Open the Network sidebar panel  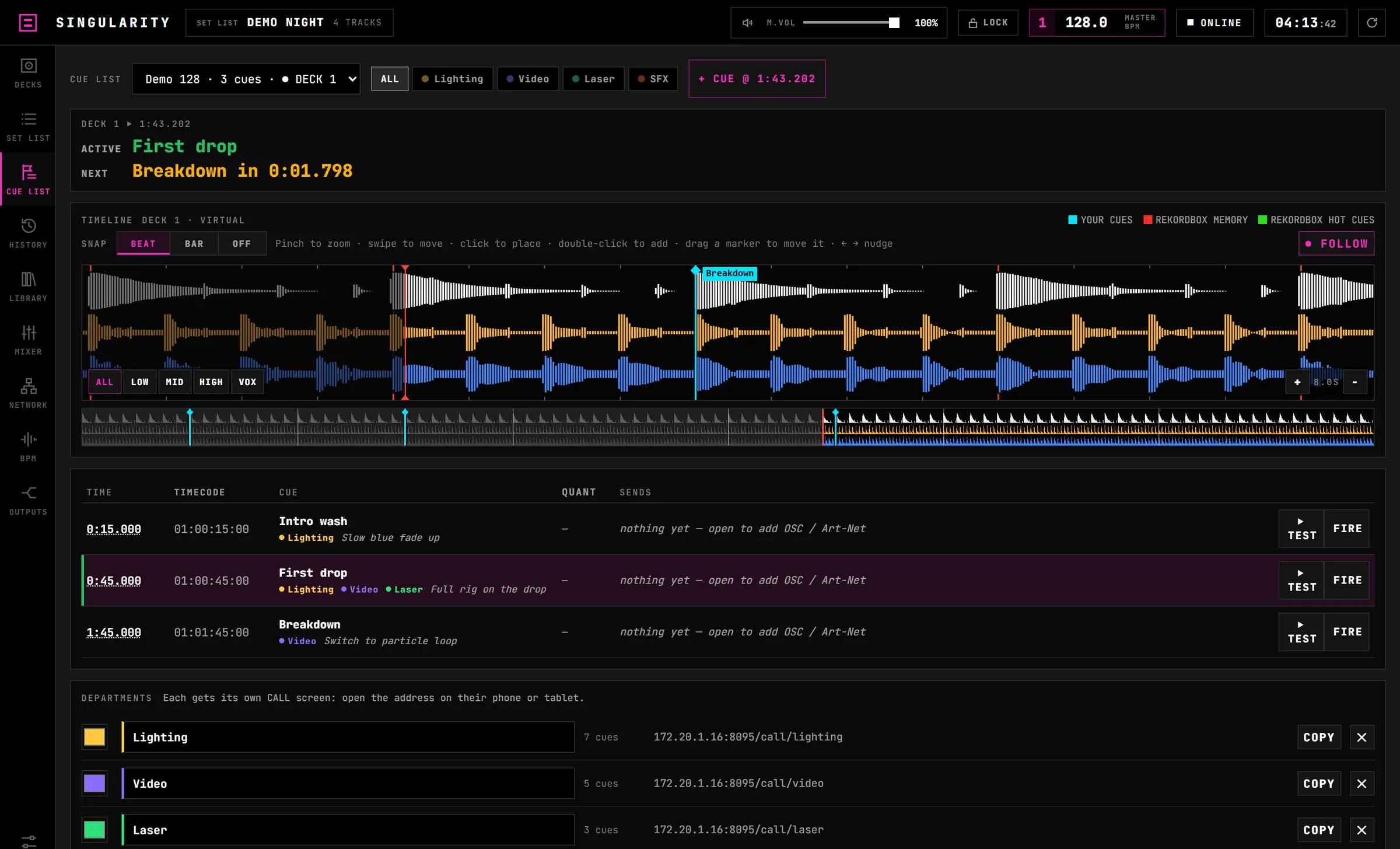click(x=28, y=393)
